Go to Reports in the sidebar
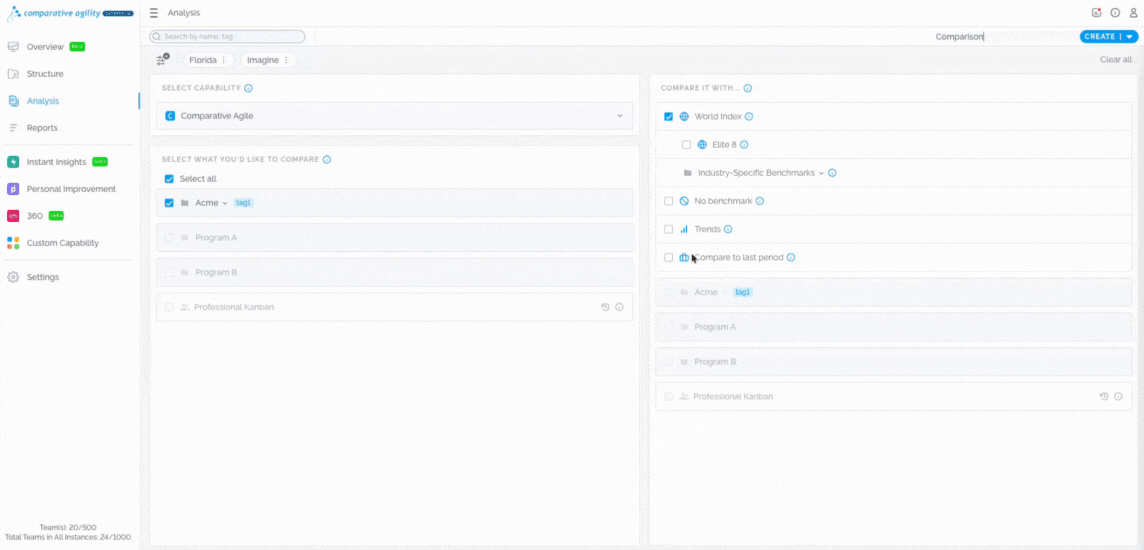This screenshot has height=550, width=1144. (42, 128)
